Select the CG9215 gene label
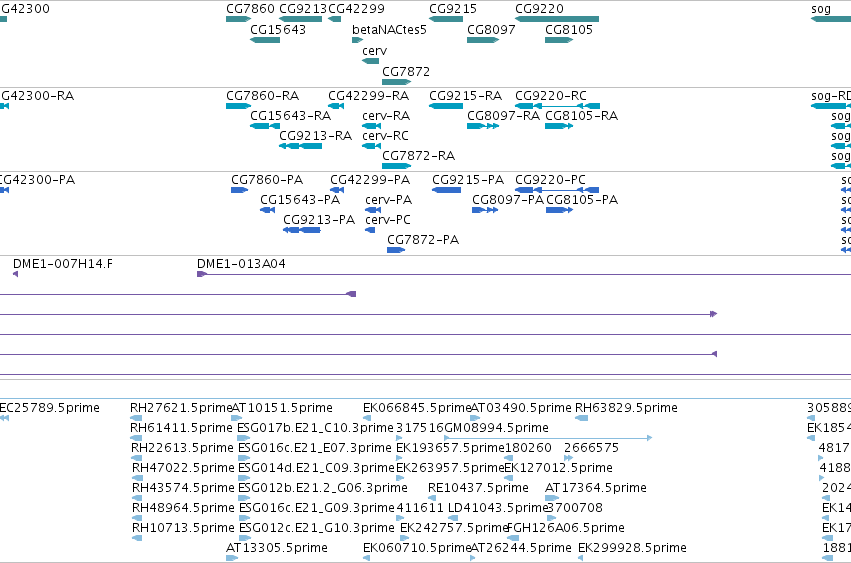The image size is (851, 563). [x=453, y=9]
